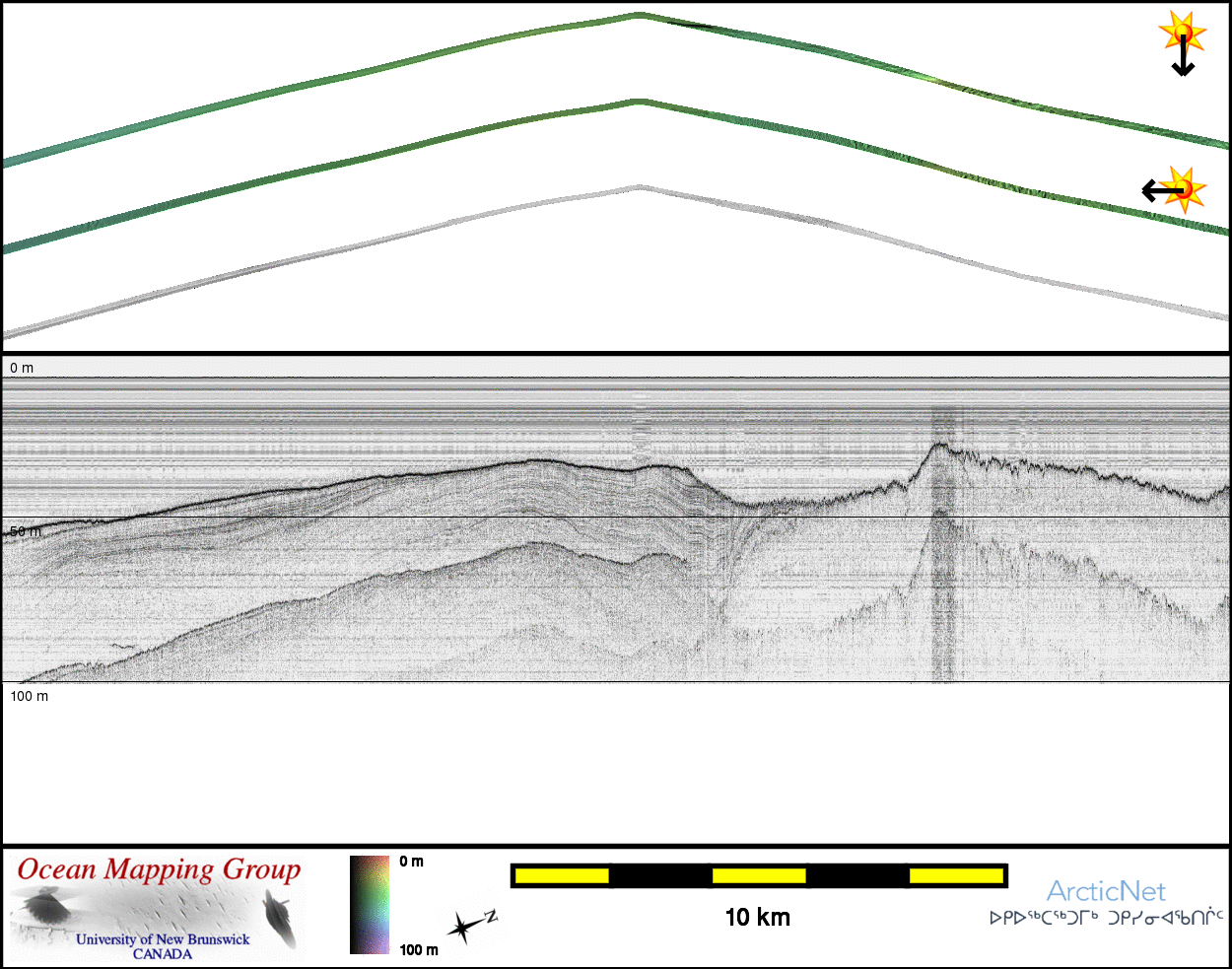
Task: Pick the rainbow depth color legend
Action: [370, 905]
